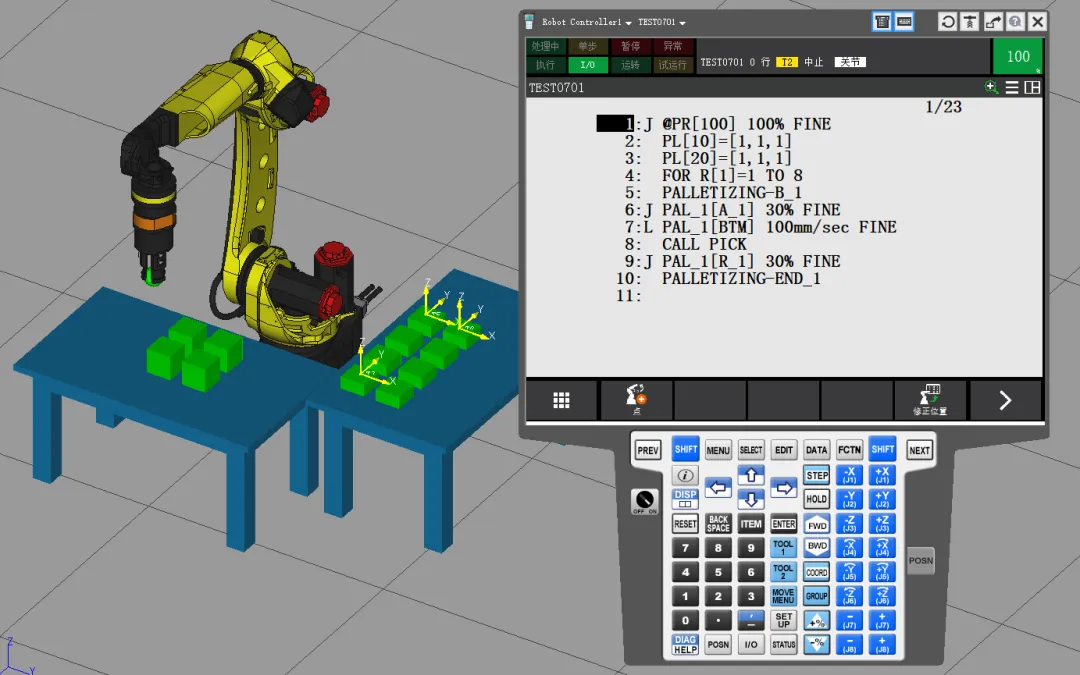Click the SET UP key

click(x=784, y=621)
